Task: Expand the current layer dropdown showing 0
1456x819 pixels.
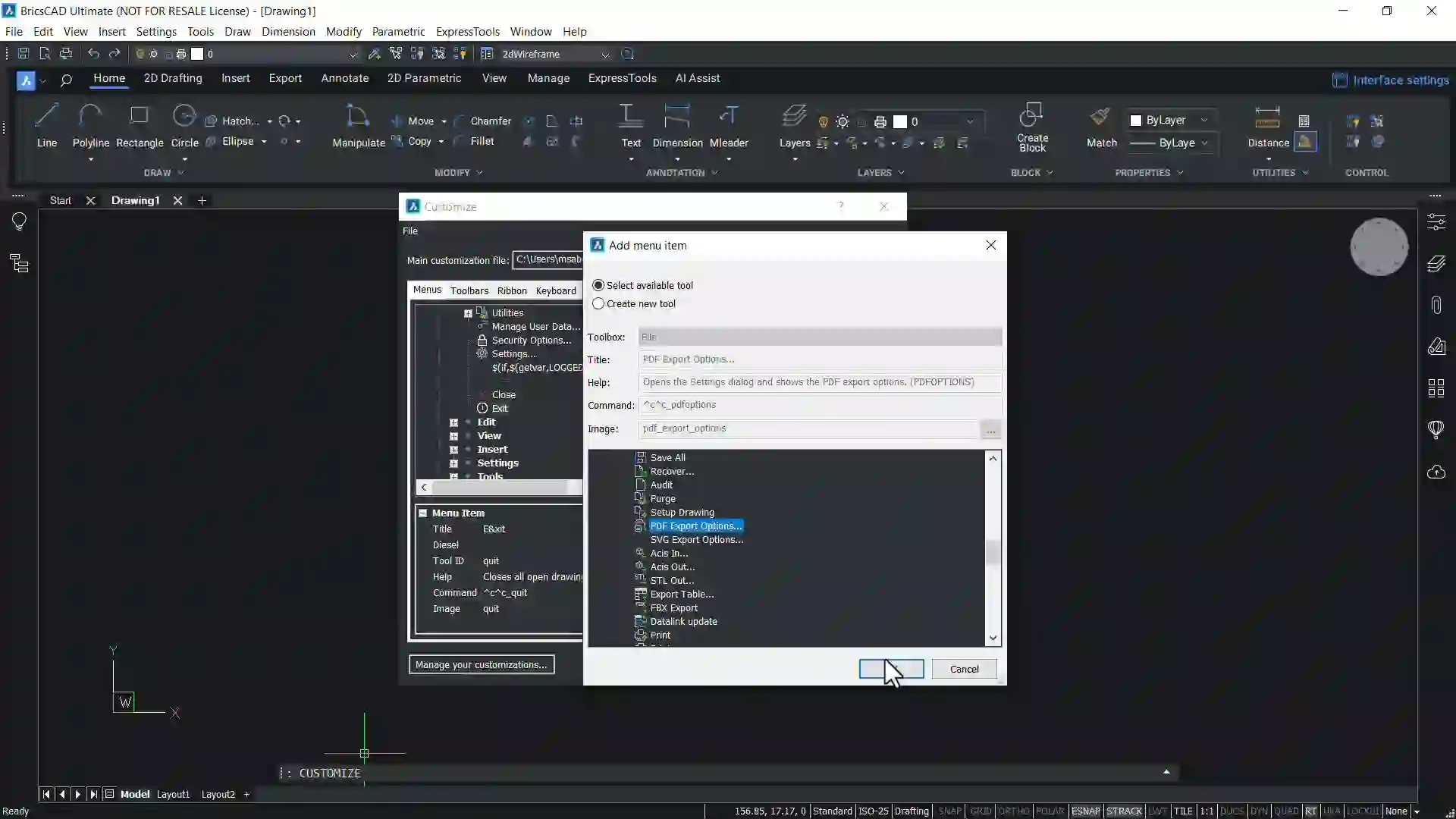Action: [971, 121]
